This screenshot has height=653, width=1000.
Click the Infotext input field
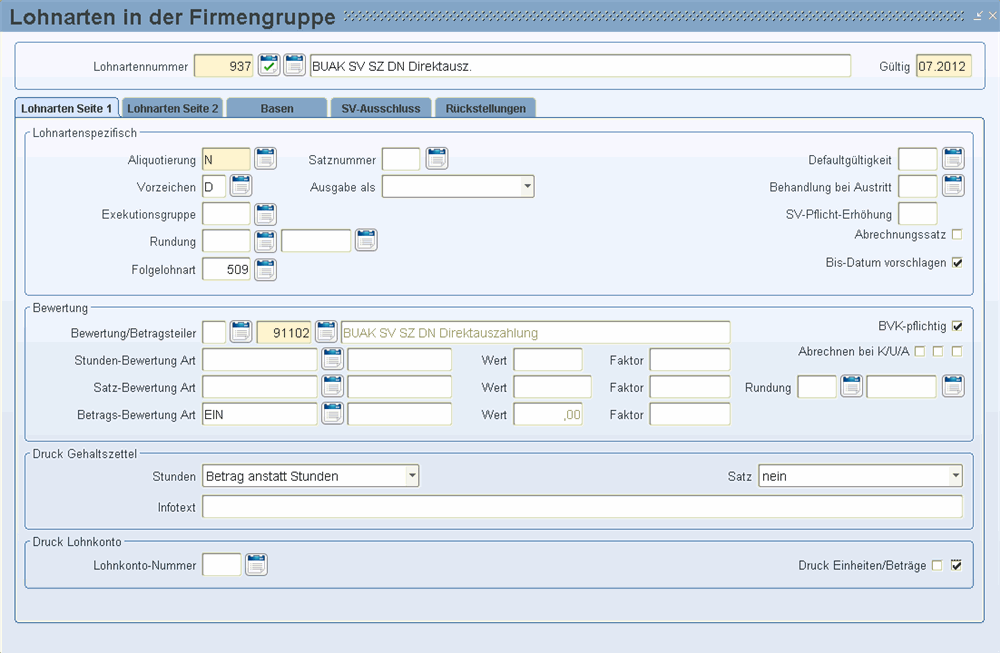[582, 507]
